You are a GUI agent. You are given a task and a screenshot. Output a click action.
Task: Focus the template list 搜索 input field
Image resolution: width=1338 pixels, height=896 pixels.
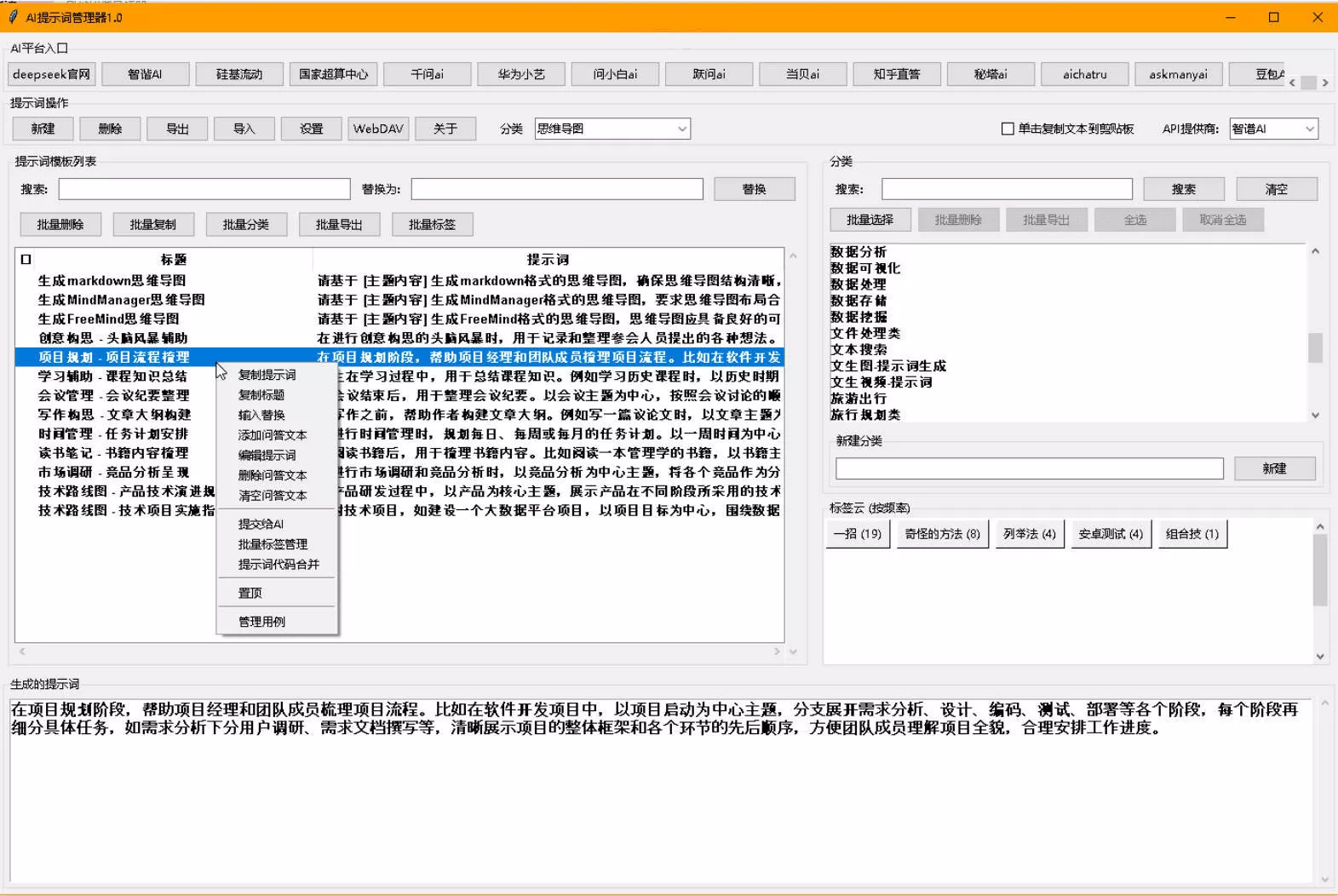[x=204, y=189]
